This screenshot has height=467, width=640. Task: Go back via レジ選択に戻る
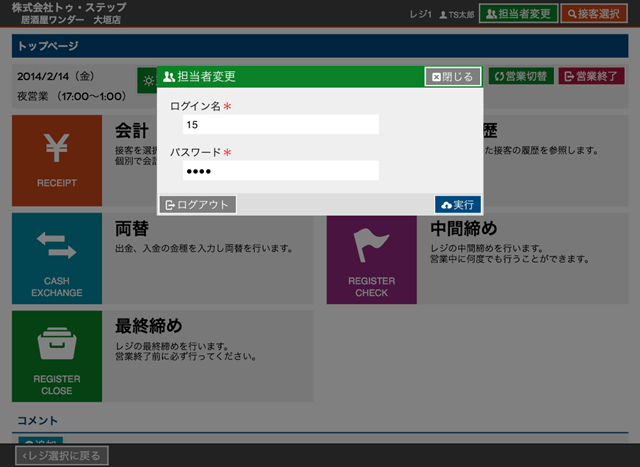[x=64, y=456]
